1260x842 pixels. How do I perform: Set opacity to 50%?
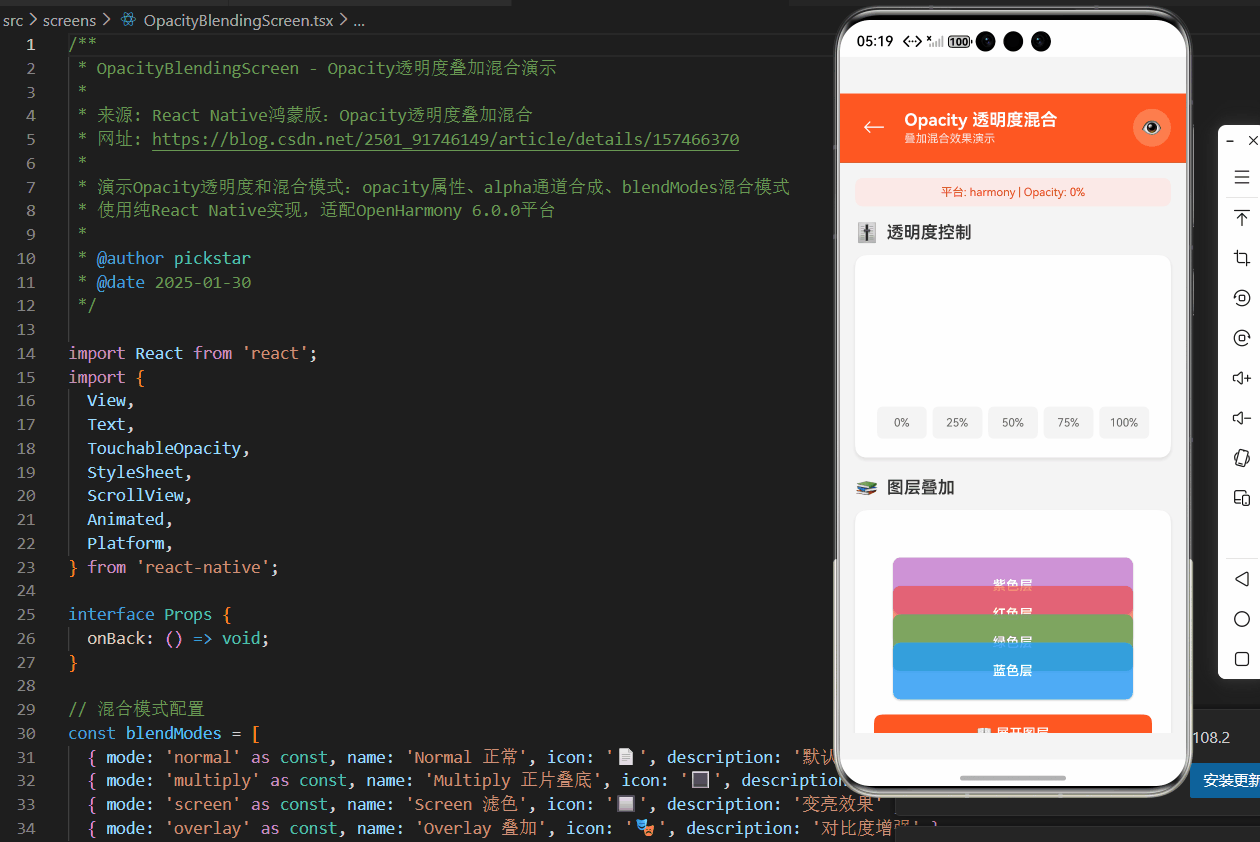coord(1013,423)
